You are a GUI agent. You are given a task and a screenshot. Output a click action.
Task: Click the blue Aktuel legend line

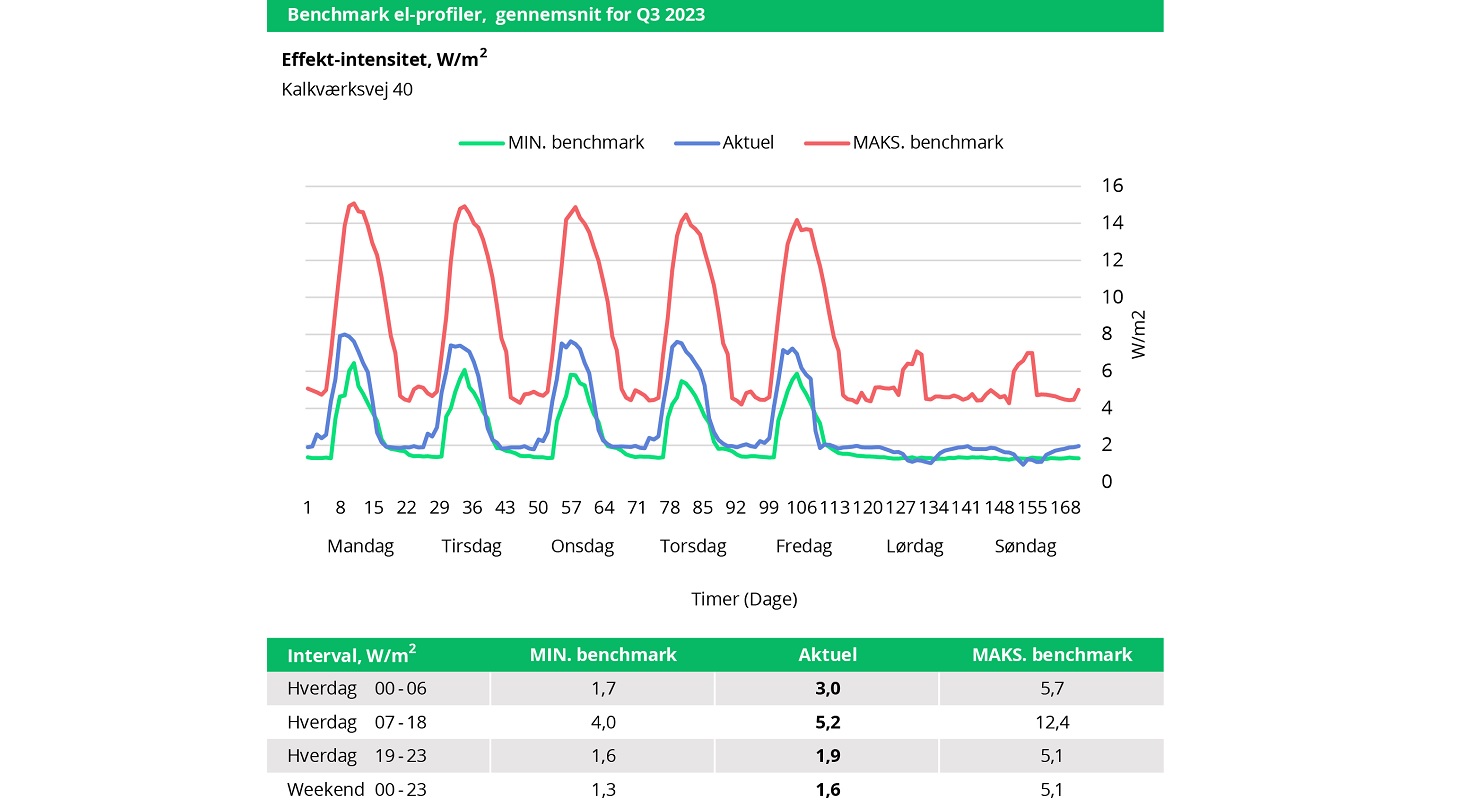tap(697, 143)
